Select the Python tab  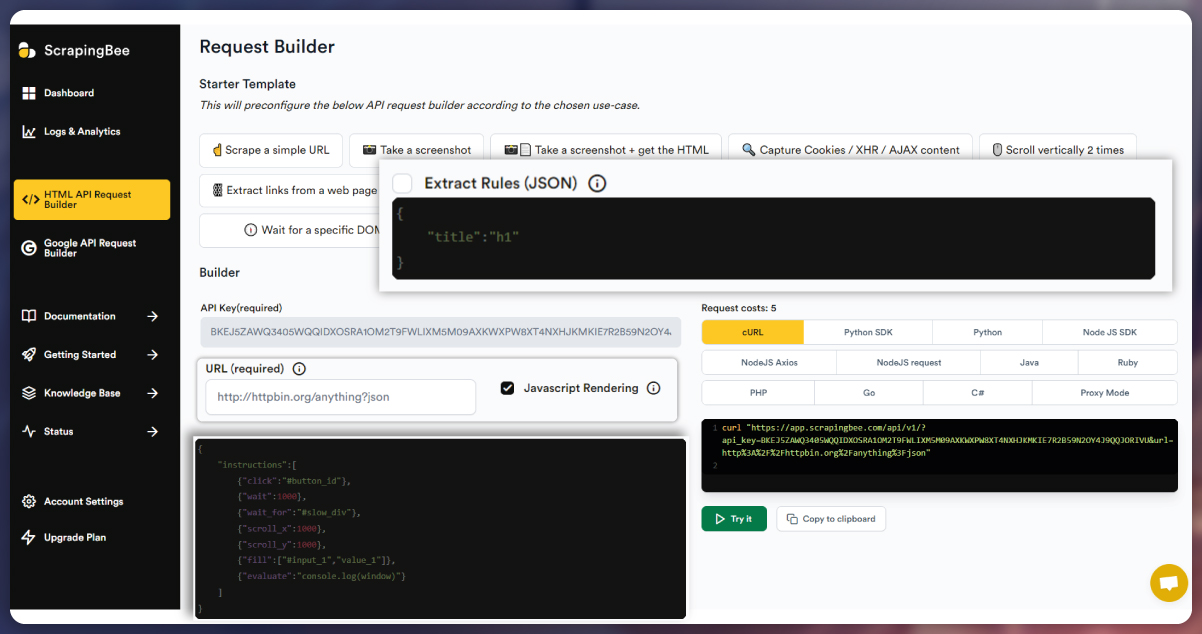click(987, 332)
